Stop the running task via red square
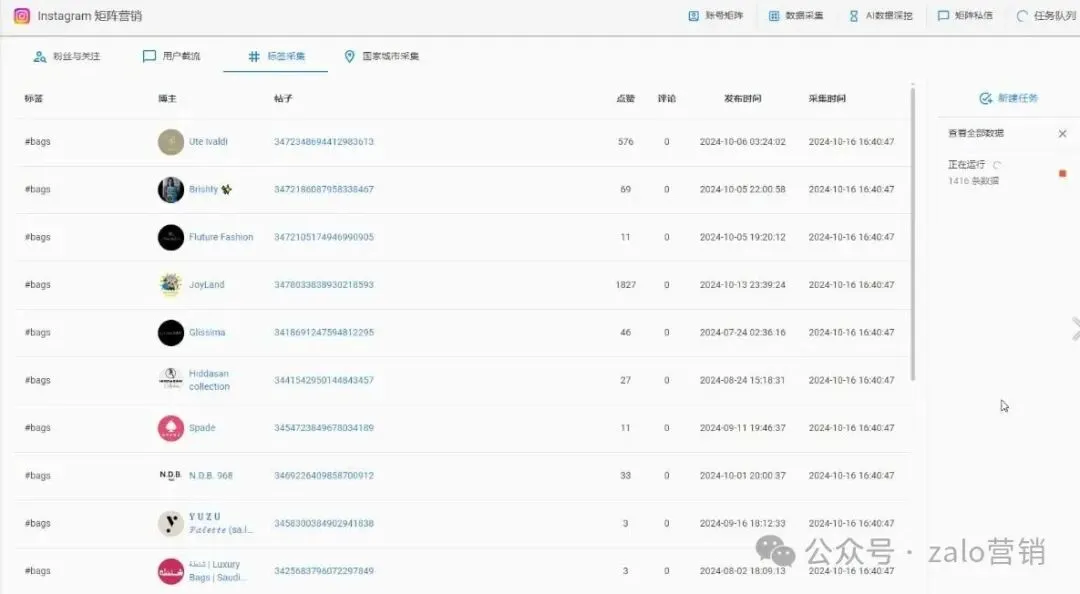The height and width of the screenshot is (594, 1080). [1063, 173]
